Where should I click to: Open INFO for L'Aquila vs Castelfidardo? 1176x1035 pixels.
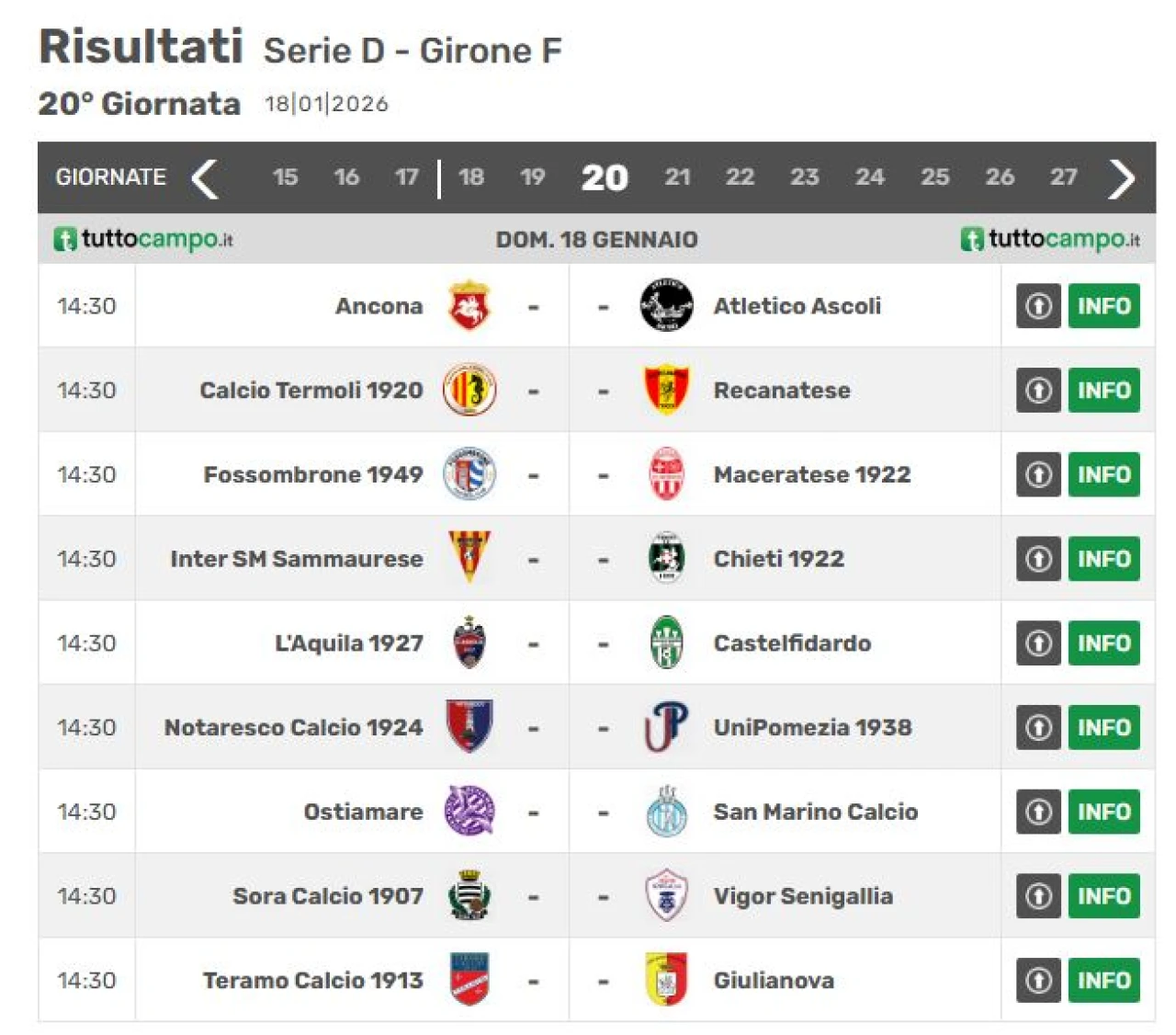[x=1103, y=643]
